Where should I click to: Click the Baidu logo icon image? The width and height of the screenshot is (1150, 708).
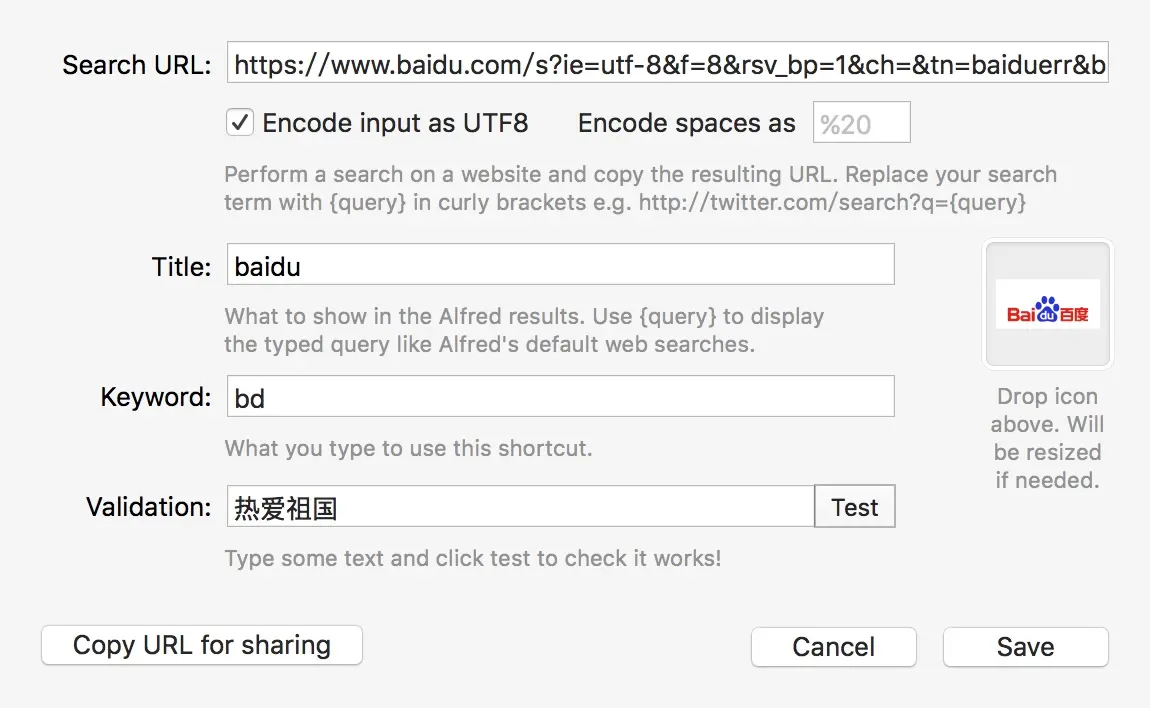[x=1047, y=304]
